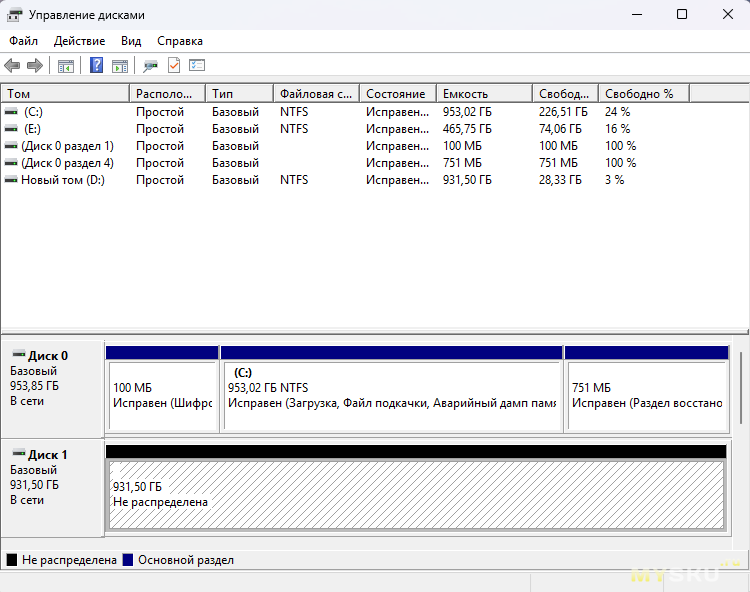The width and height of the screenshot is (750, 592).
Task: Click the Диск 1 disk label
Action: [x=48, y=455]
